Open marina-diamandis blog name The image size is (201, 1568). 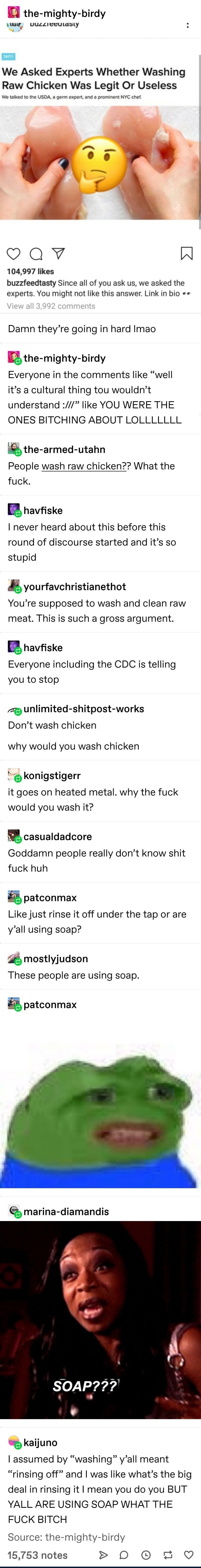[x=66, y=1211]
